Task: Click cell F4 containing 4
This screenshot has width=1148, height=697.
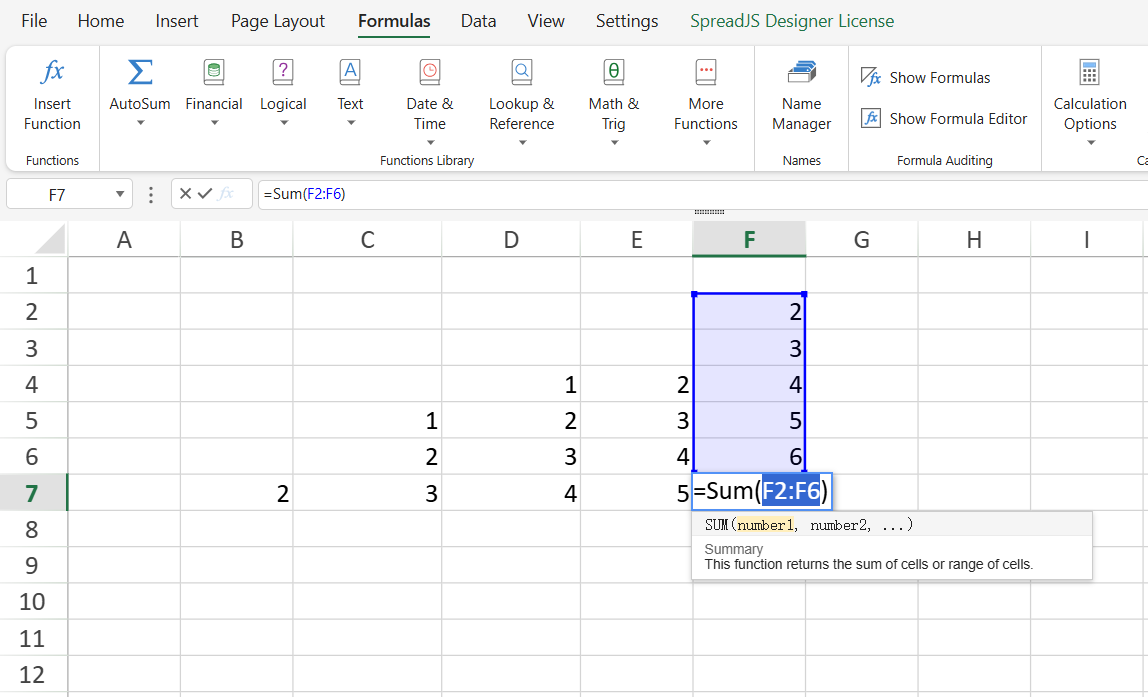Action: 749,384
